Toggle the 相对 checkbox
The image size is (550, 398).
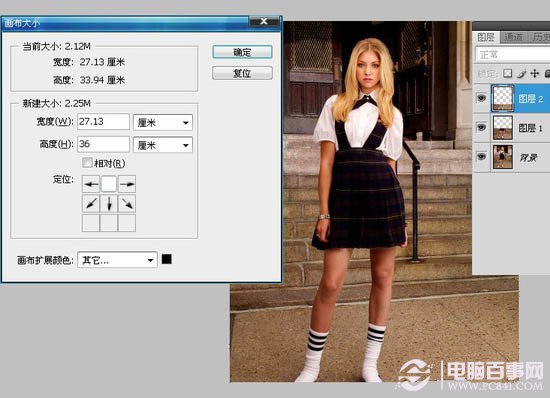87,163
